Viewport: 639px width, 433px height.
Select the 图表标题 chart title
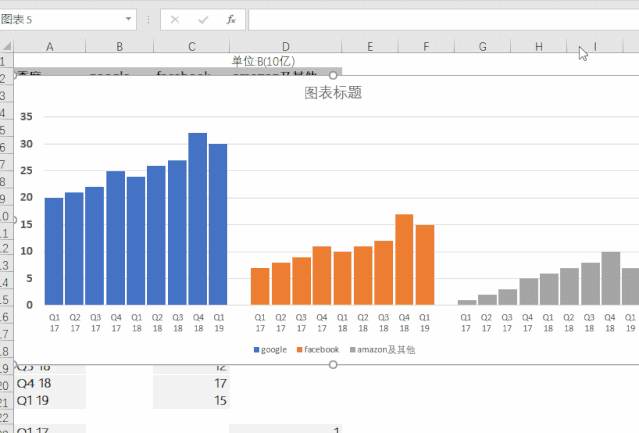click(x=333, y=93)
